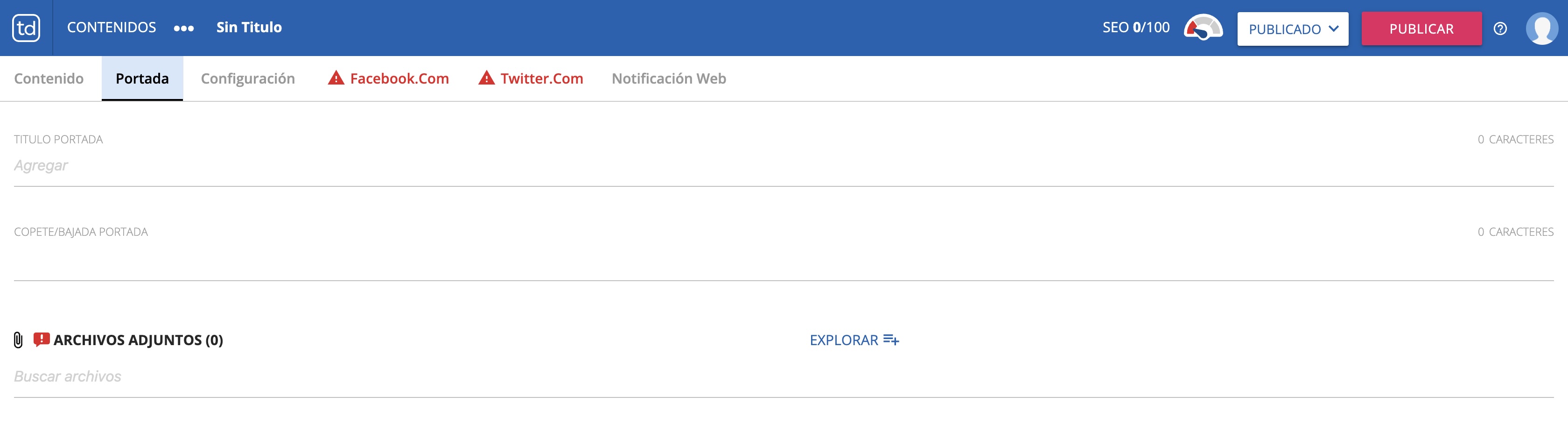Viewport: 1568px width, 439px height.
Task: Click the Buscar archivos search field
Action: [x=784, y=376]
